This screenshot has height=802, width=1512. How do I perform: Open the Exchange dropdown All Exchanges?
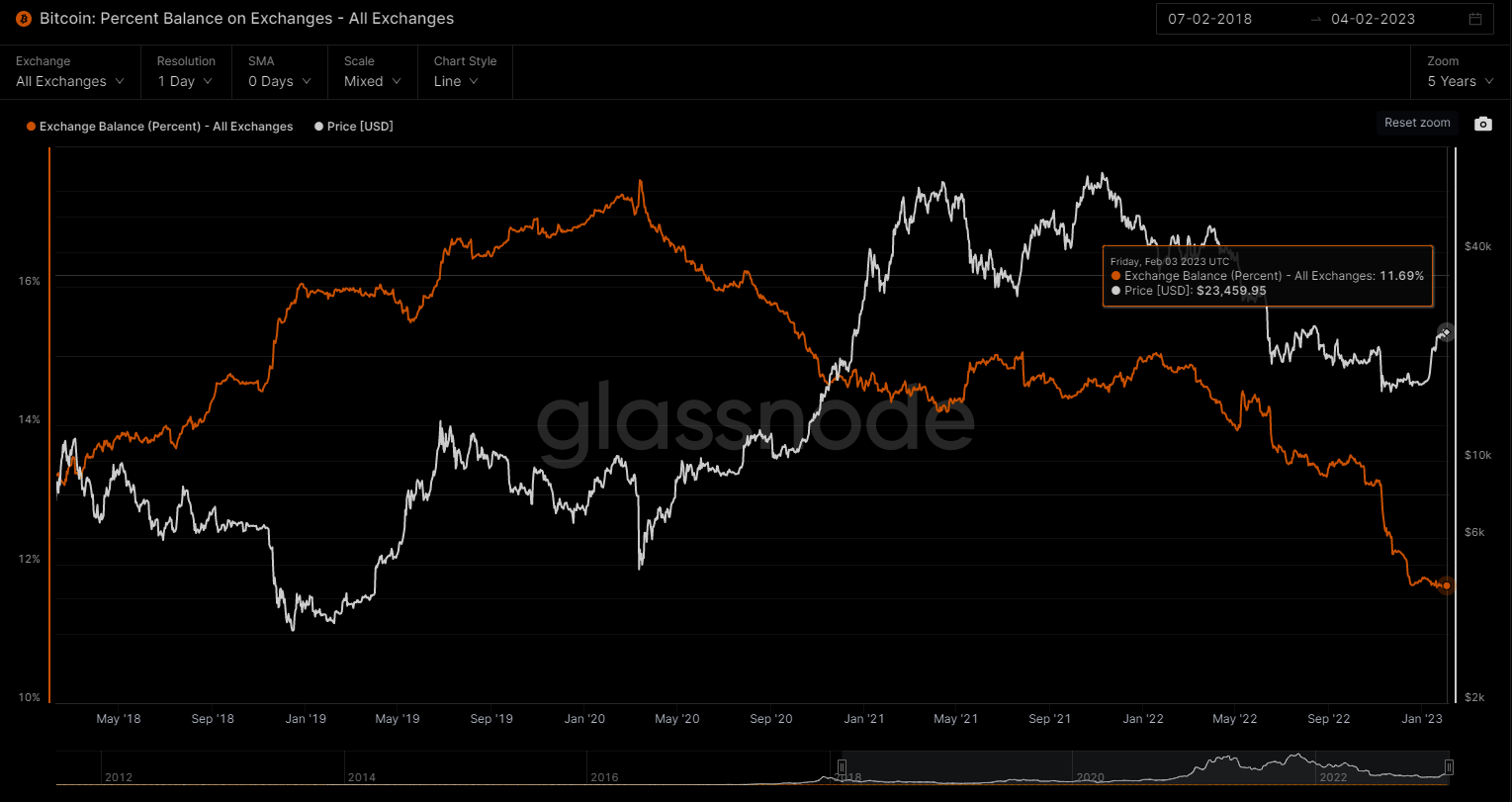click(x=70, y=81)
